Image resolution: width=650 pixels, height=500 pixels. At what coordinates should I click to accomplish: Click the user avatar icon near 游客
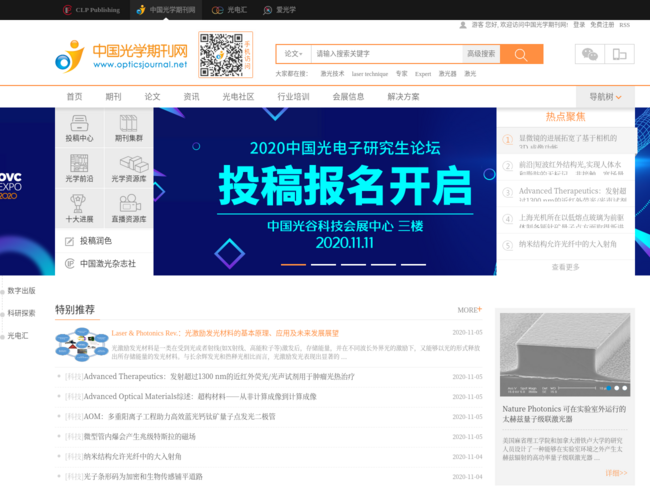tap(463, 25)
